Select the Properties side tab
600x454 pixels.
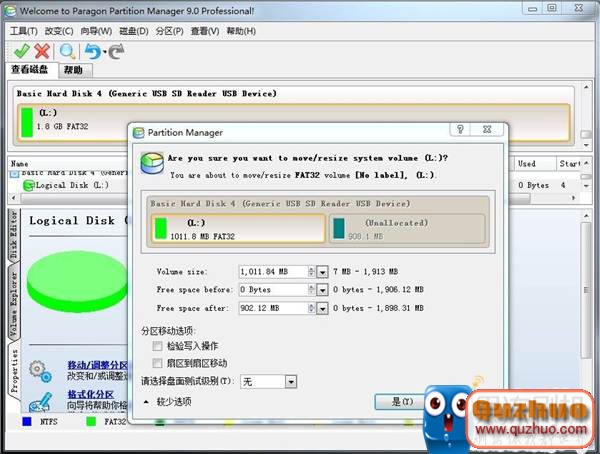pos(14,372)
